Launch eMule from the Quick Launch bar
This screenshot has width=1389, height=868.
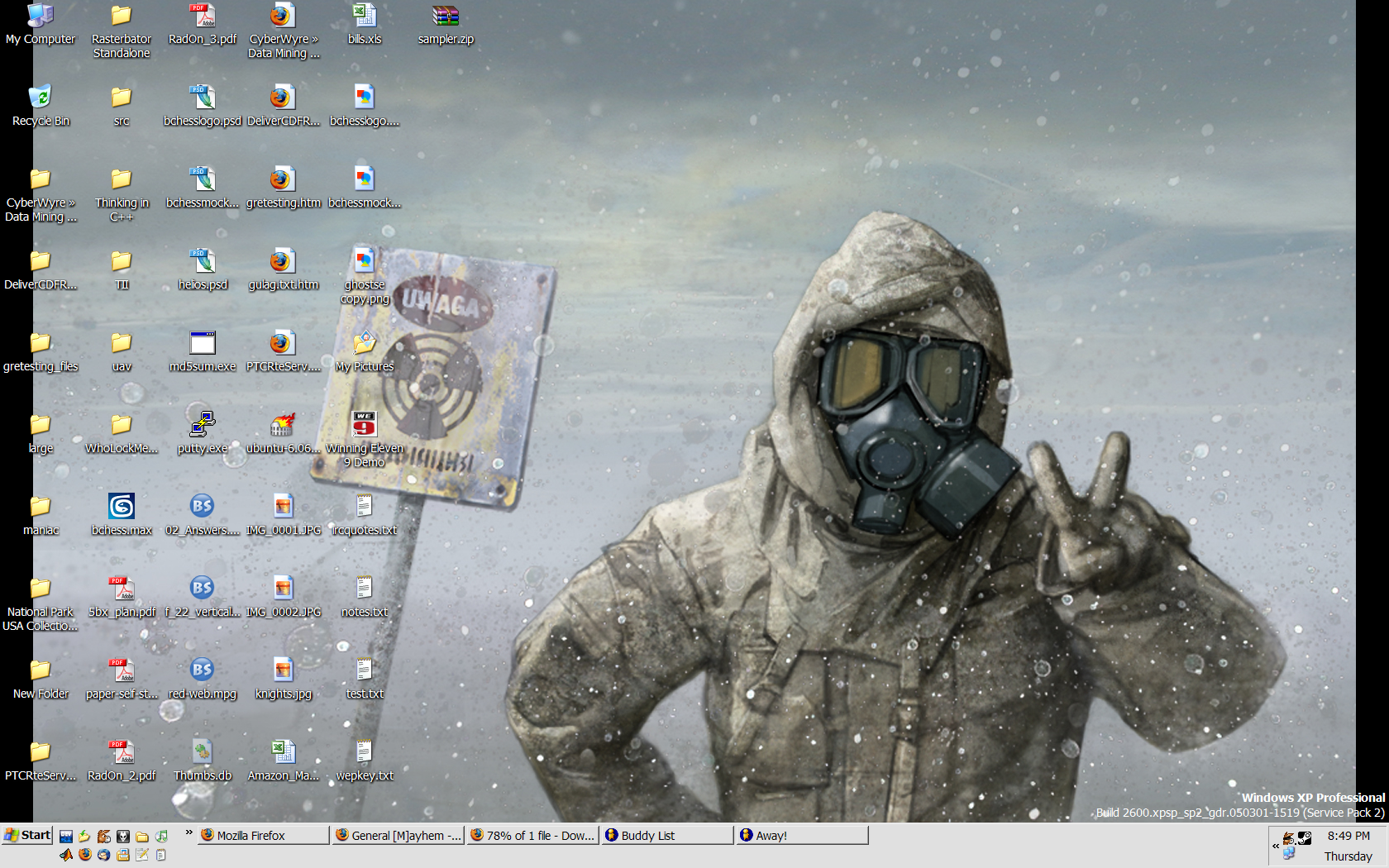pyautogui.click(x=103, y=836)
